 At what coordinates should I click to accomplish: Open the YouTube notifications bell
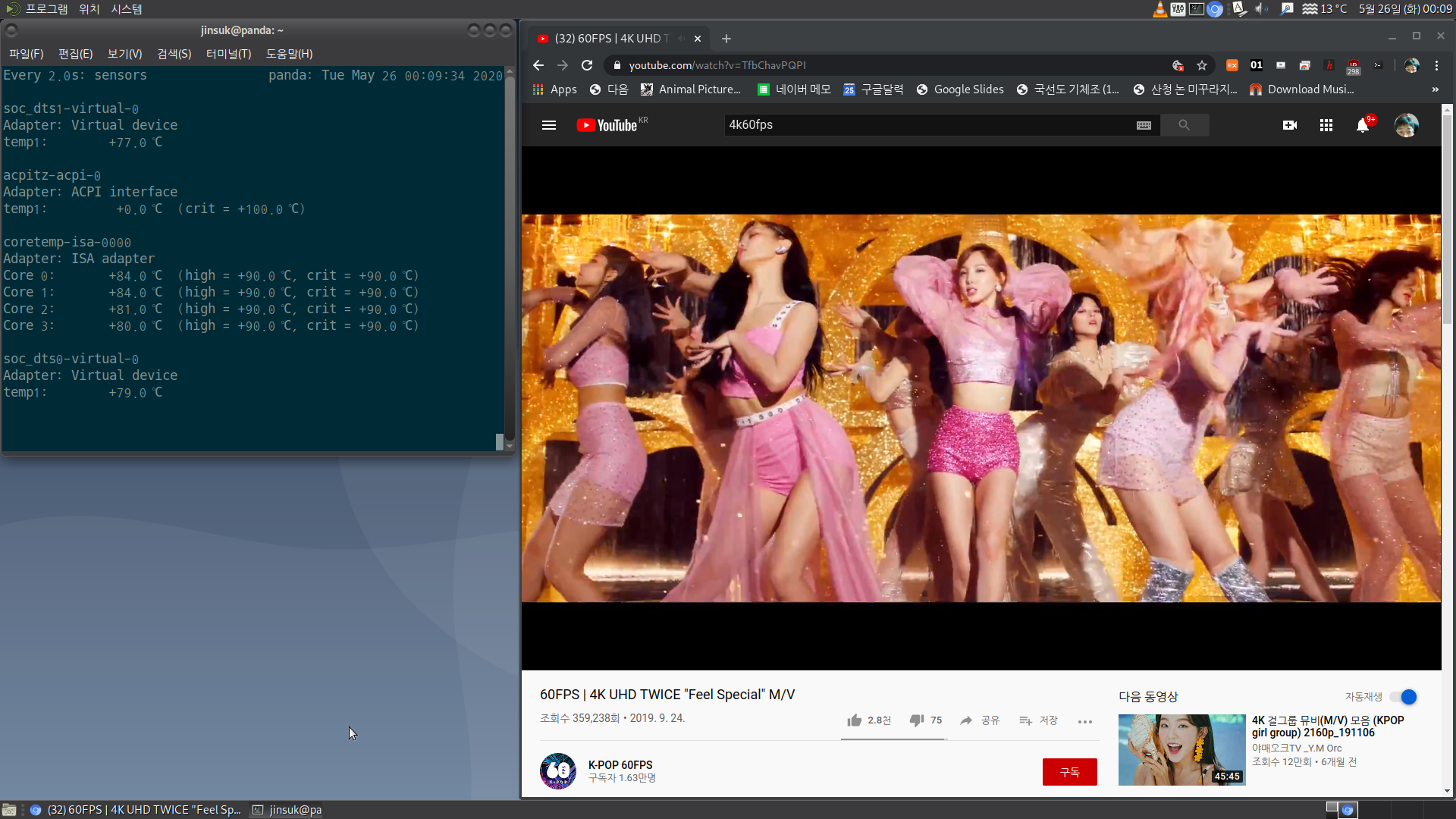click(1363, 125)
